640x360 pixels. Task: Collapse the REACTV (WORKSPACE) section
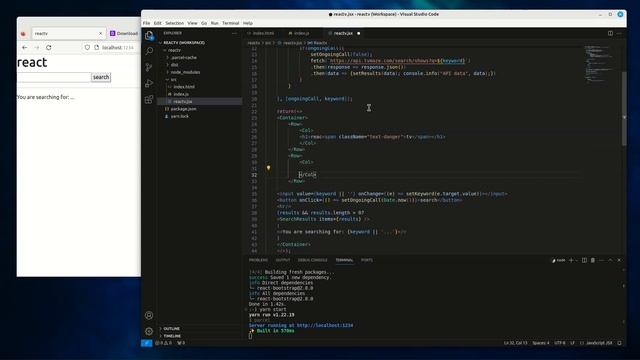(x=184, y=42)
